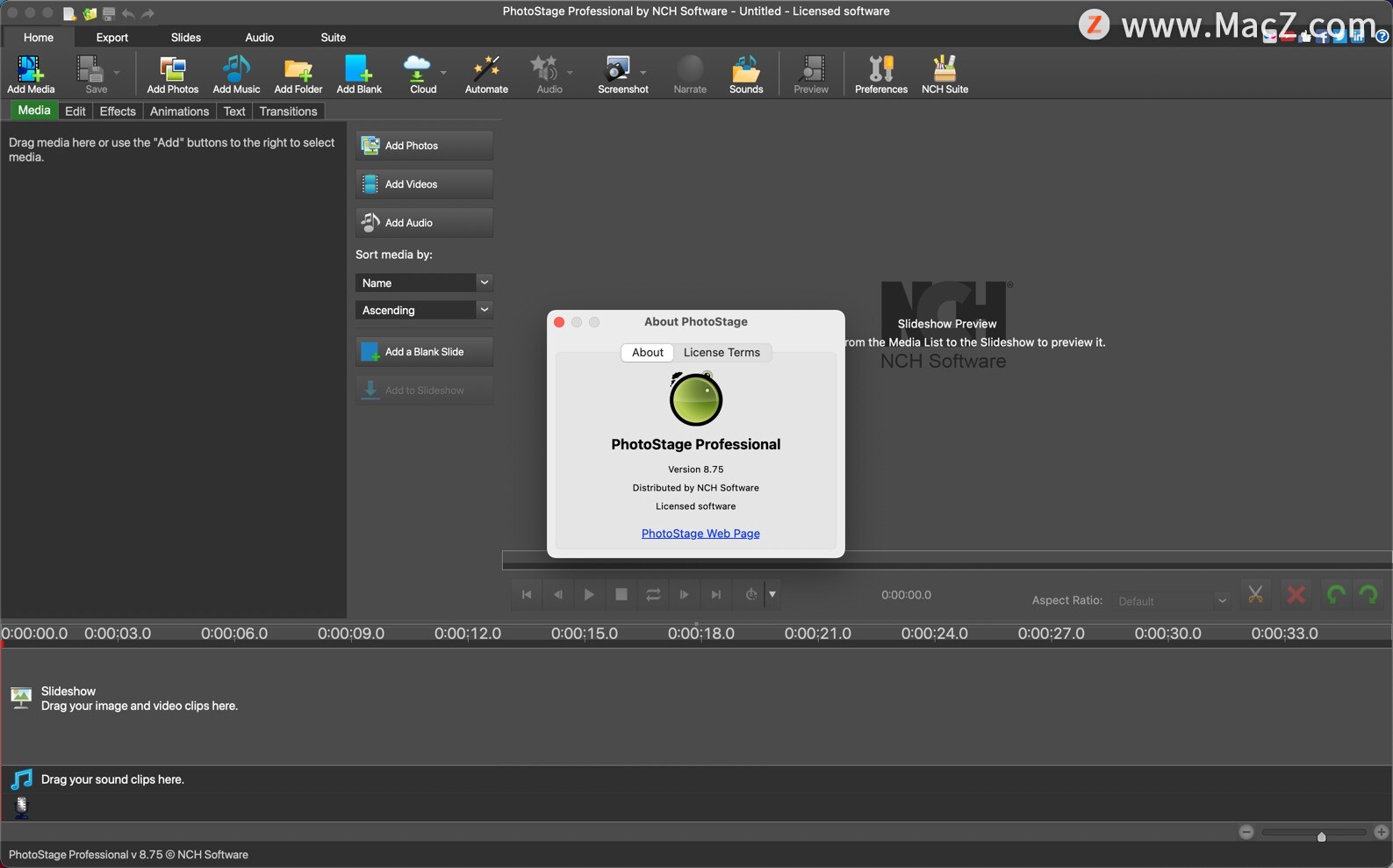Click the new file icon in title bar

coord(69,13)
